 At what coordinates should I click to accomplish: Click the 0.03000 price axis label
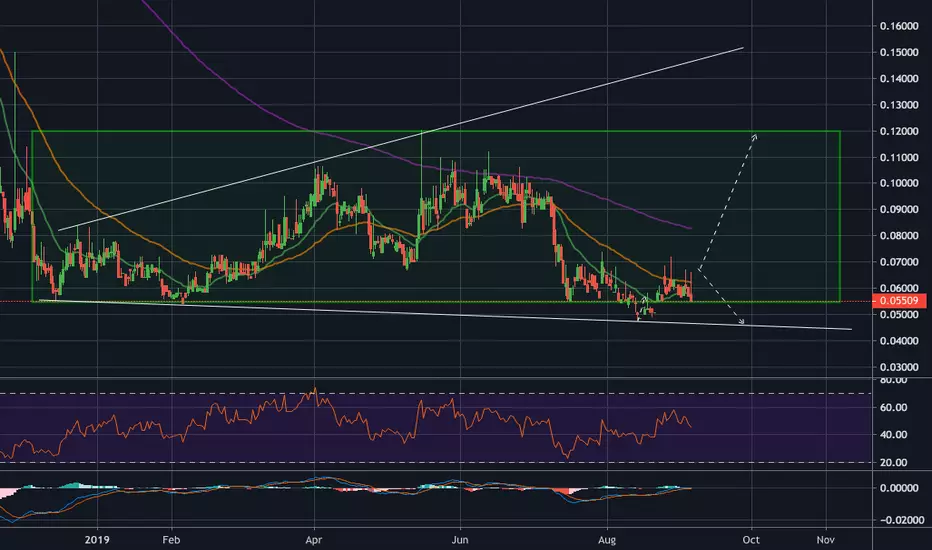[899, 367]
